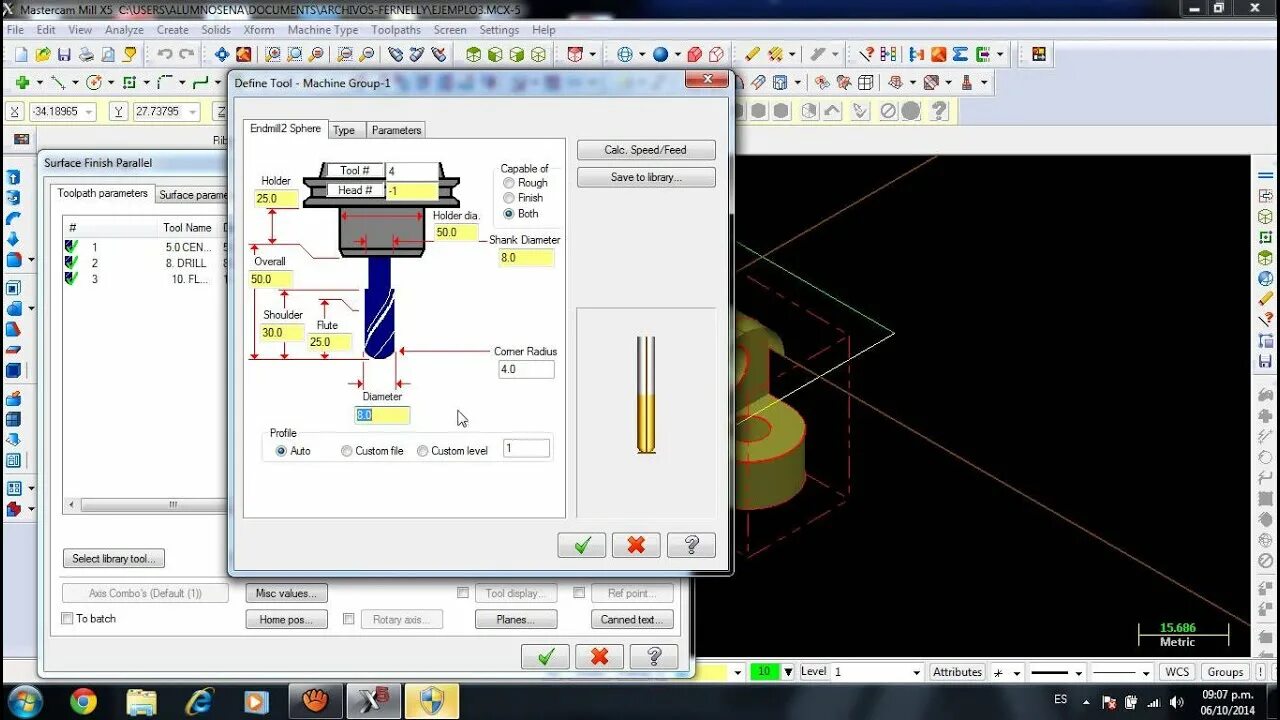Click the Diameter input field
Viewport: 1280px width, 720px height.
click(382, 415)
